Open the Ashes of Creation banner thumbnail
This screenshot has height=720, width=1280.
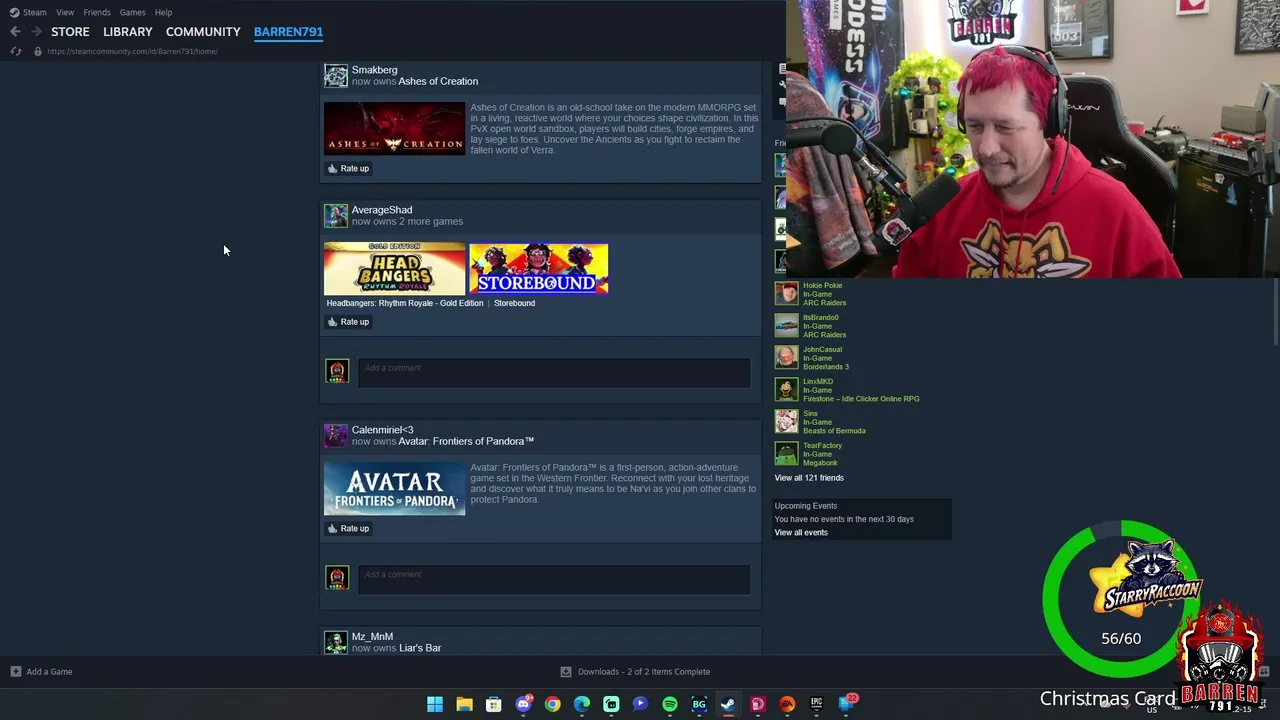394,128
